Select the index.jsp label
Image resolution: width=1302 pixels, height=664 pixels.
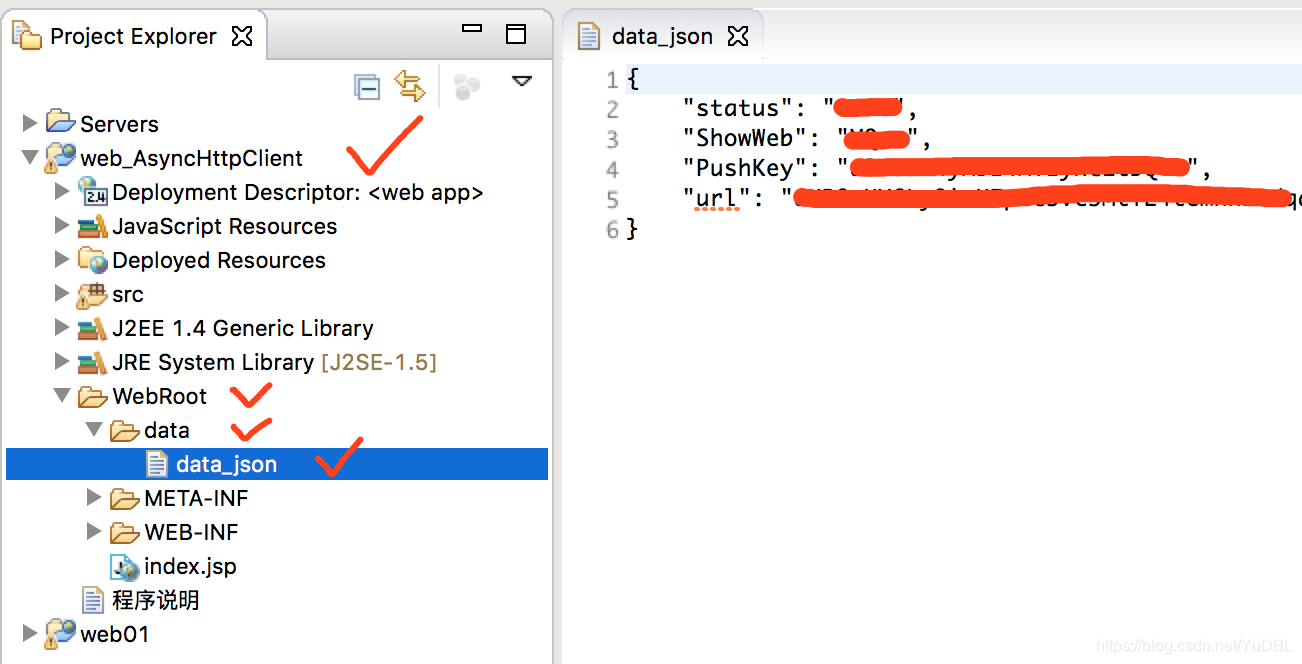tap(190, 566)
